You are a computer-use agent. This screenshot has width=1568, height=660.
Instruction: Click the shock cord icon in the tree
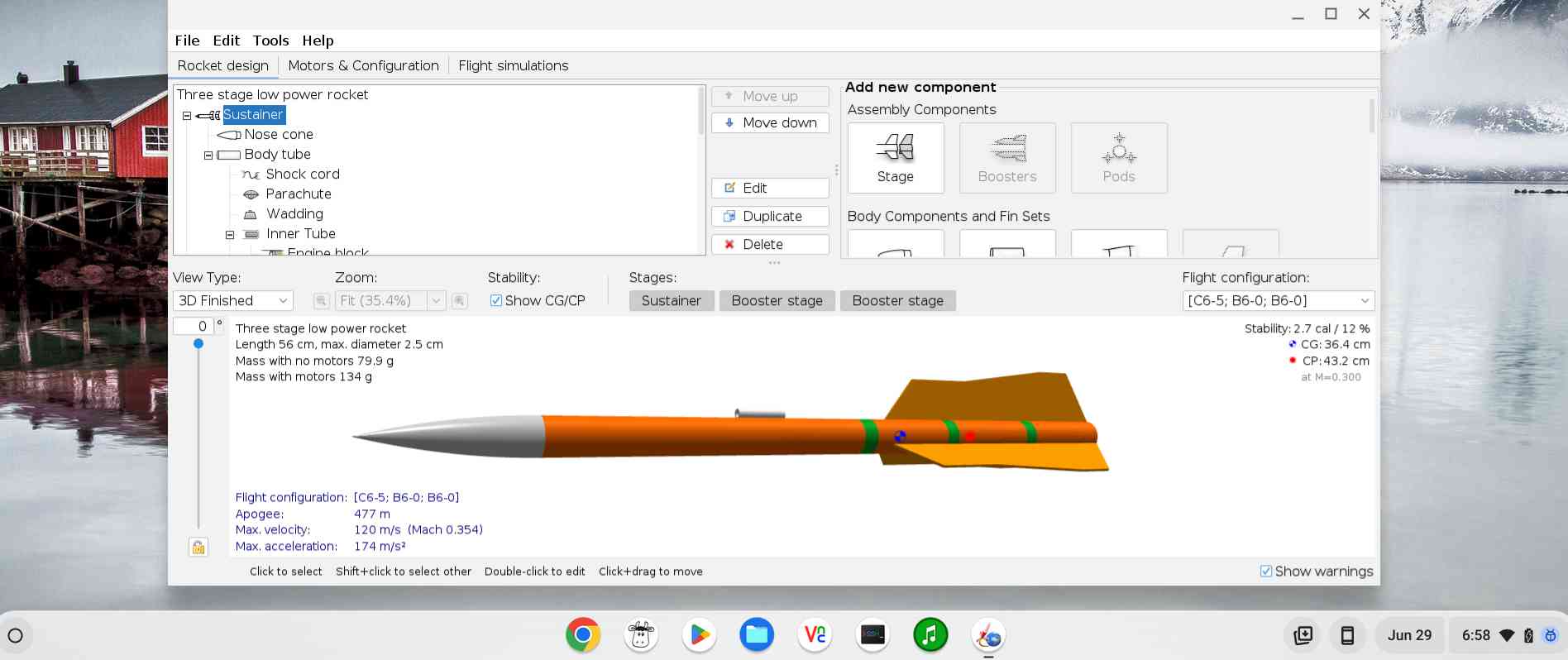251,175
